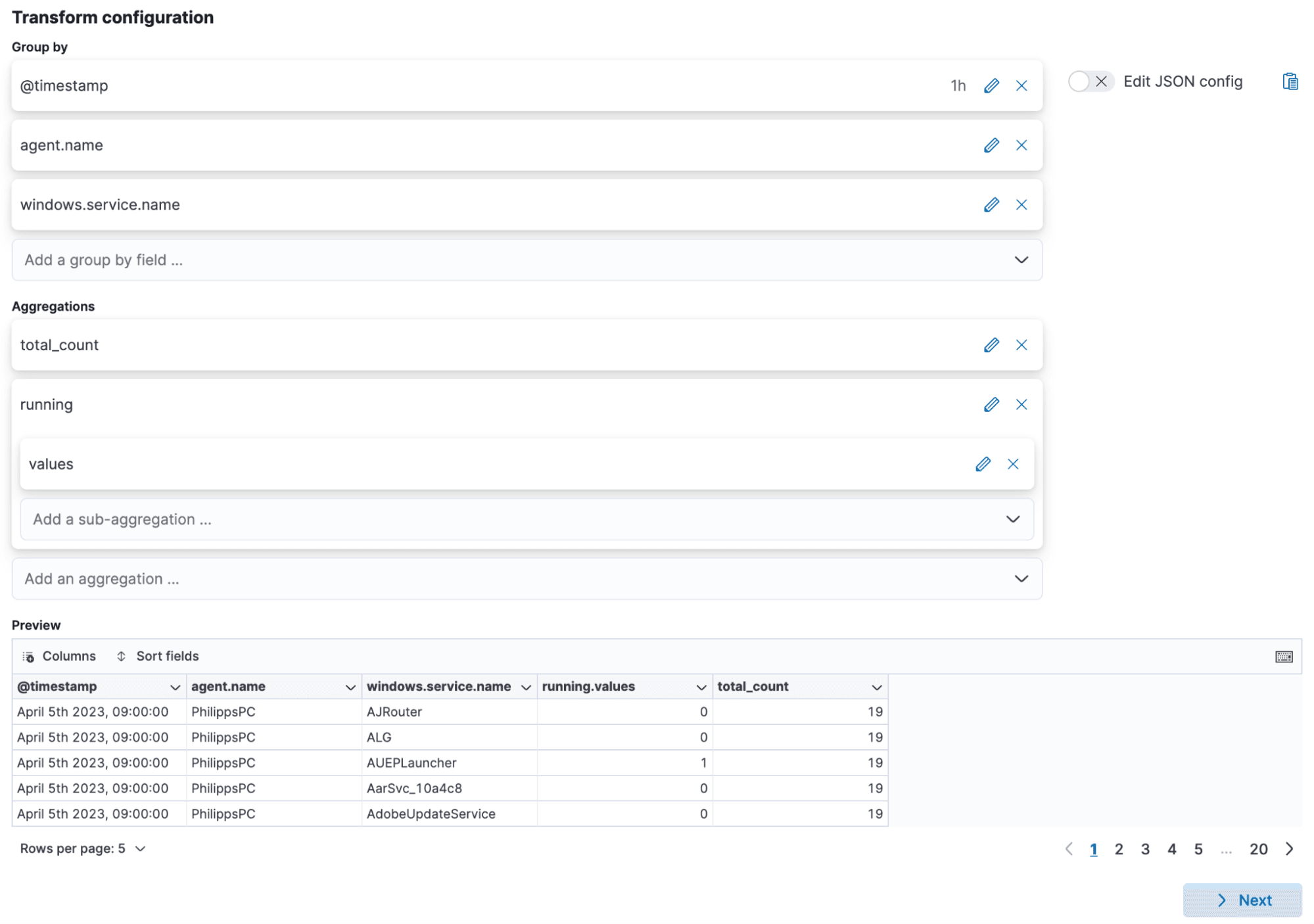Image resolution: width=1314 pixels, height=924 pixels.
Task: Jump to last page 20
Action: pos(1258,849)
